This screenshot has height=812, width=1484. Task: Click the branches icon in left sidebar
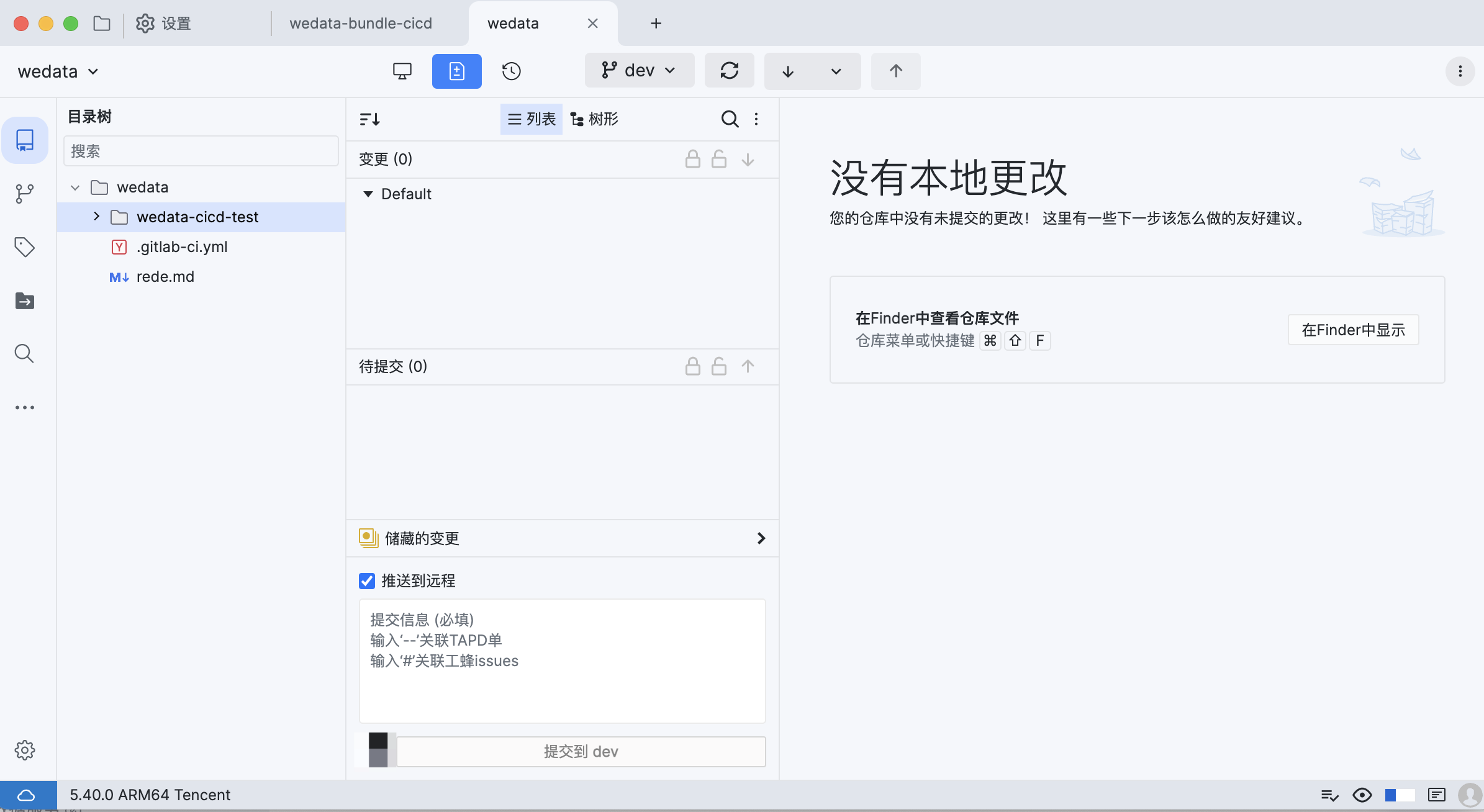tap(24, 194)
